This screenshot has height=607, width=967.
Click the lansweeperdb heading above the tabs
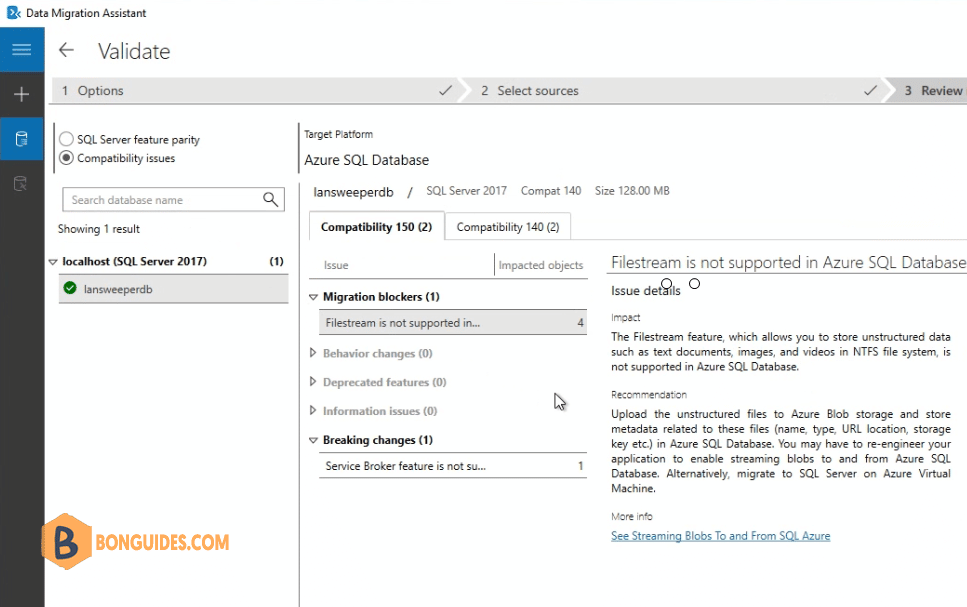coord(353,192)
